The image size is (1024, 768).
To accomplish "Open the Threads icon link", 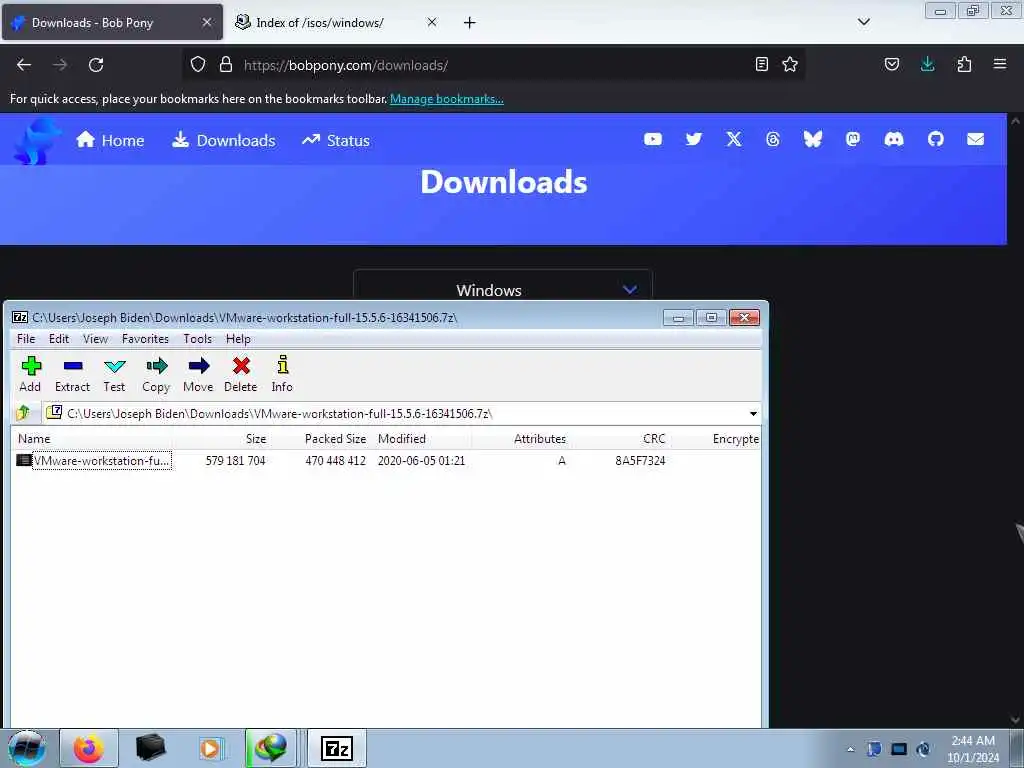I will tap(773, 139).
